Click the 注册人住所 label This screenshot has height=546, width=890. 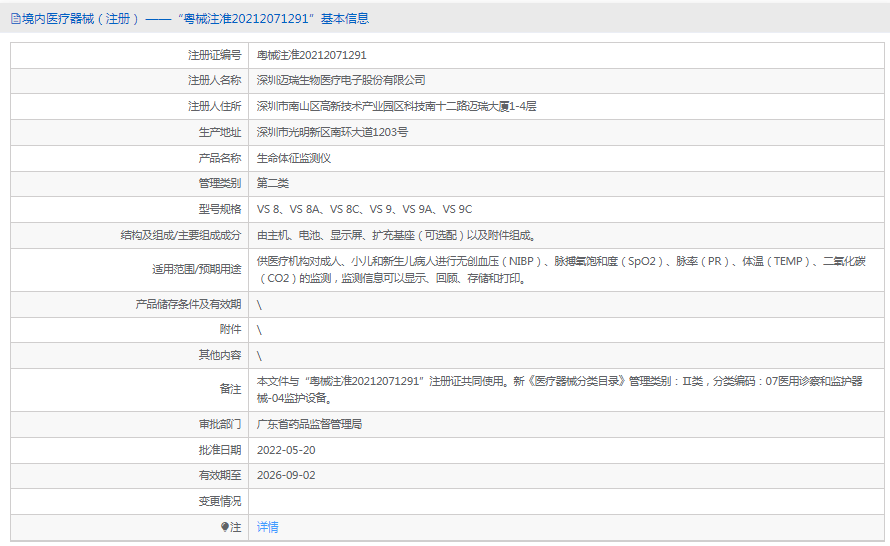215,106
